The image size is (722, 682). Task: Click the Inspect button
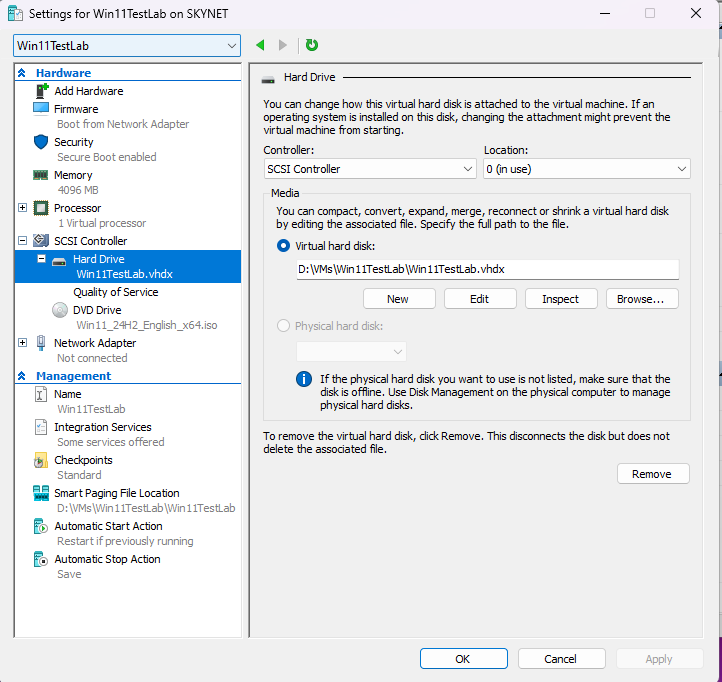[x=561, y=299]
